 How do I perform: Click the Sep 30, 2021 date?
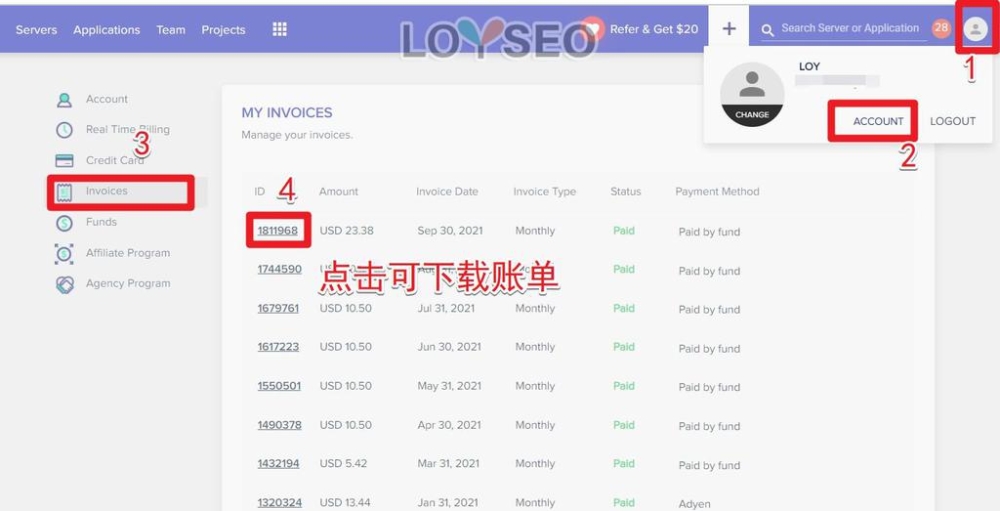pos(450,231)
